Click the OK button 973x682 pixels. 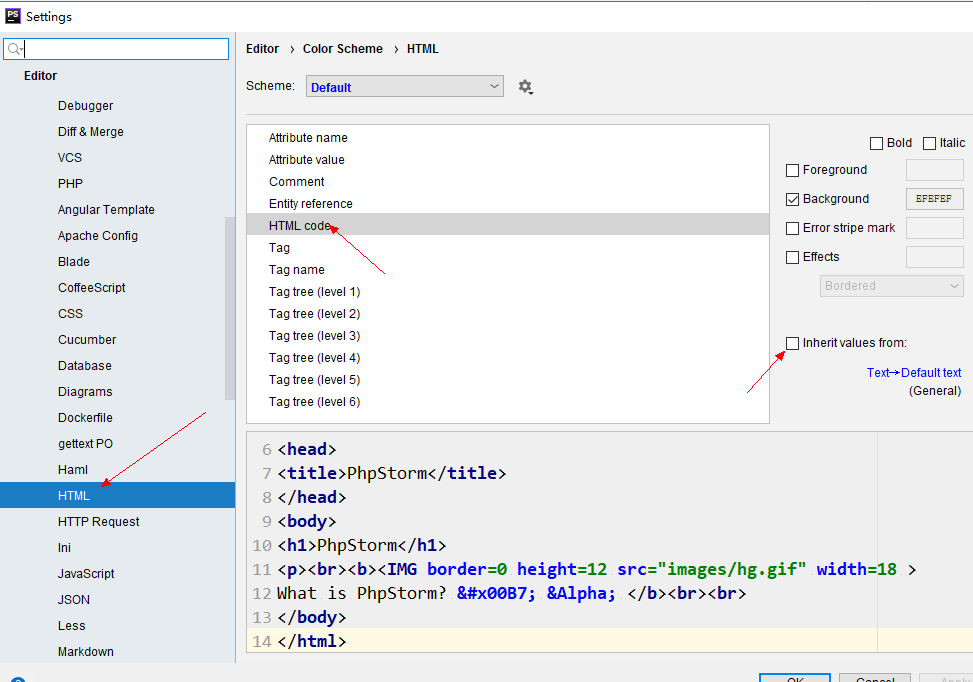[x=795, y=678]
